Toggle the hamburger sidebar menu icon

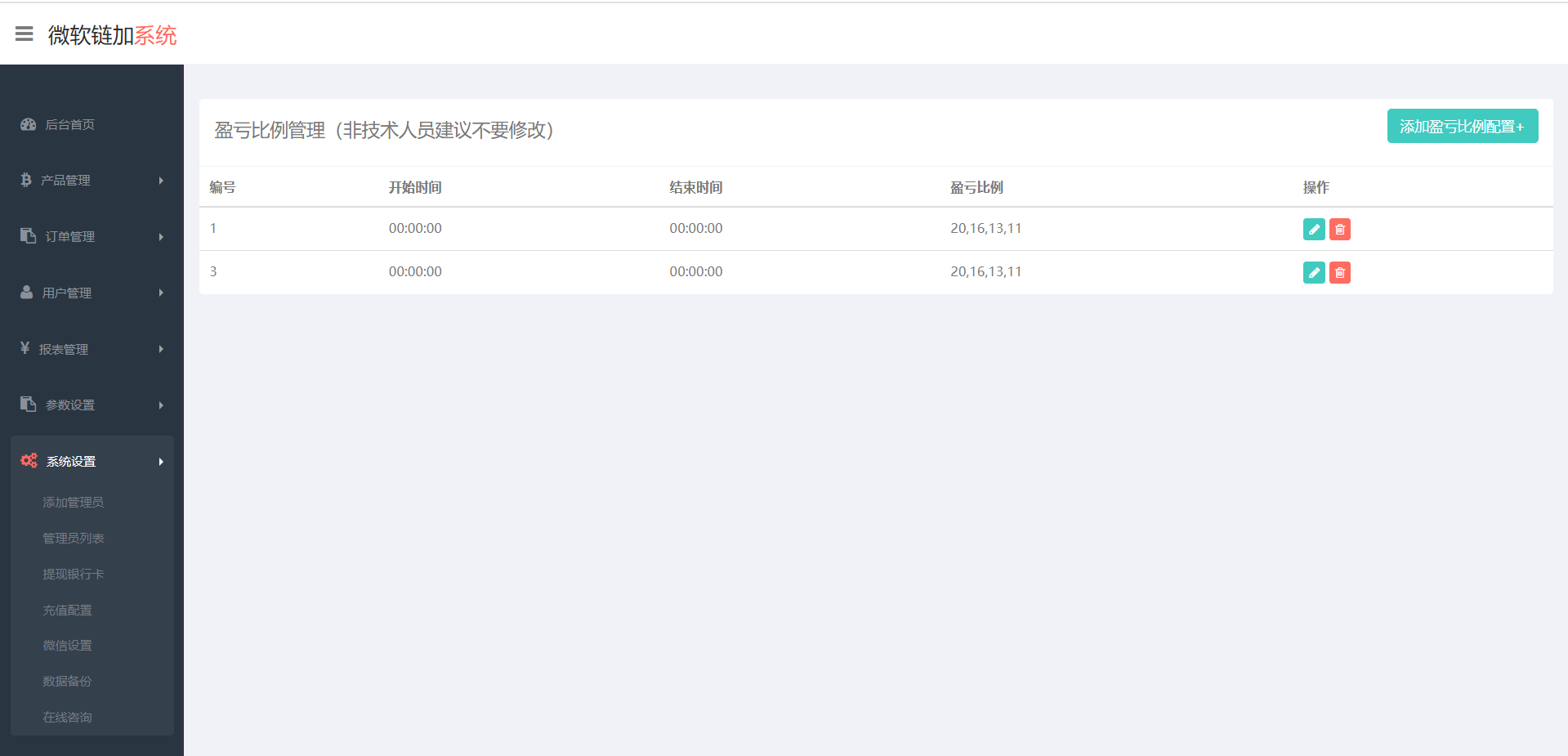[x=25, y=34]
